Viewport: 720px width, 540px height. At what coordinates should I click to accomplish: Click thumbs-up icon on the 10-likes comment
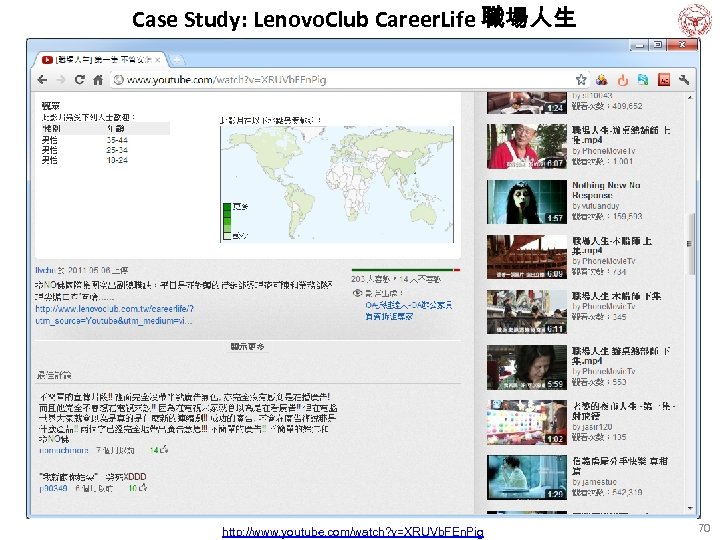pyautogui.click(x=143, y=488)
